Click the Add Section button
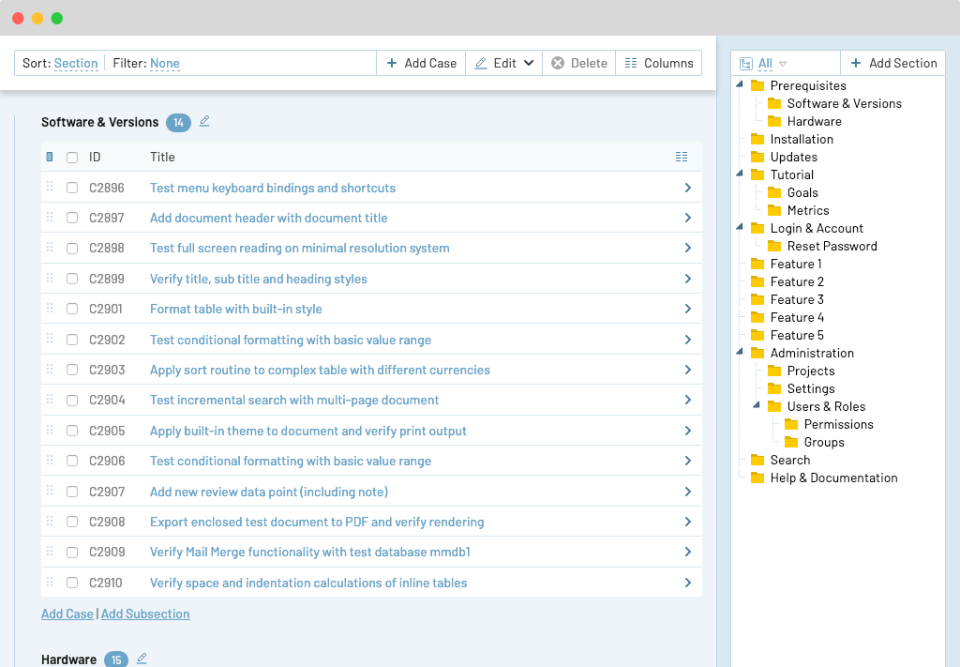The image size is (960, 667). click(893, 62)
